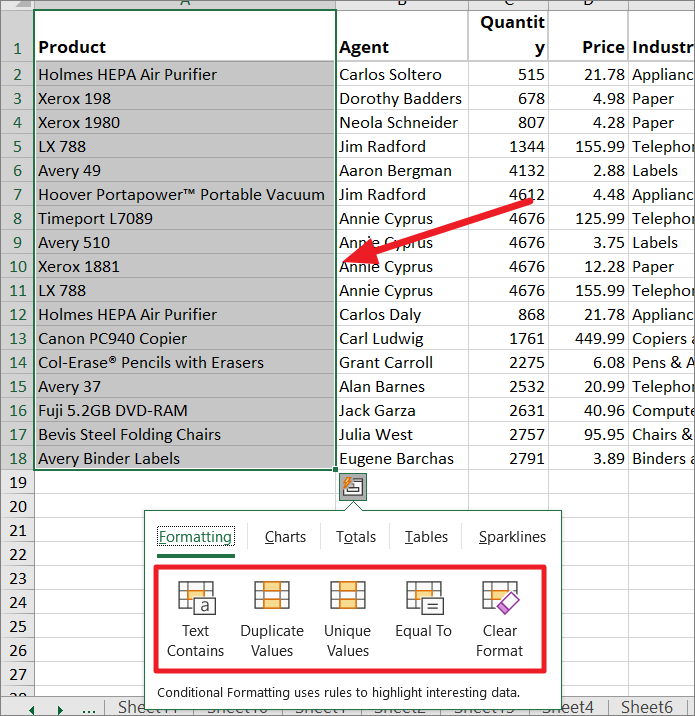This screenshot has width=695, height=716.
Task: Apply Text Contains conditional formatting
Action: (195, 619)
